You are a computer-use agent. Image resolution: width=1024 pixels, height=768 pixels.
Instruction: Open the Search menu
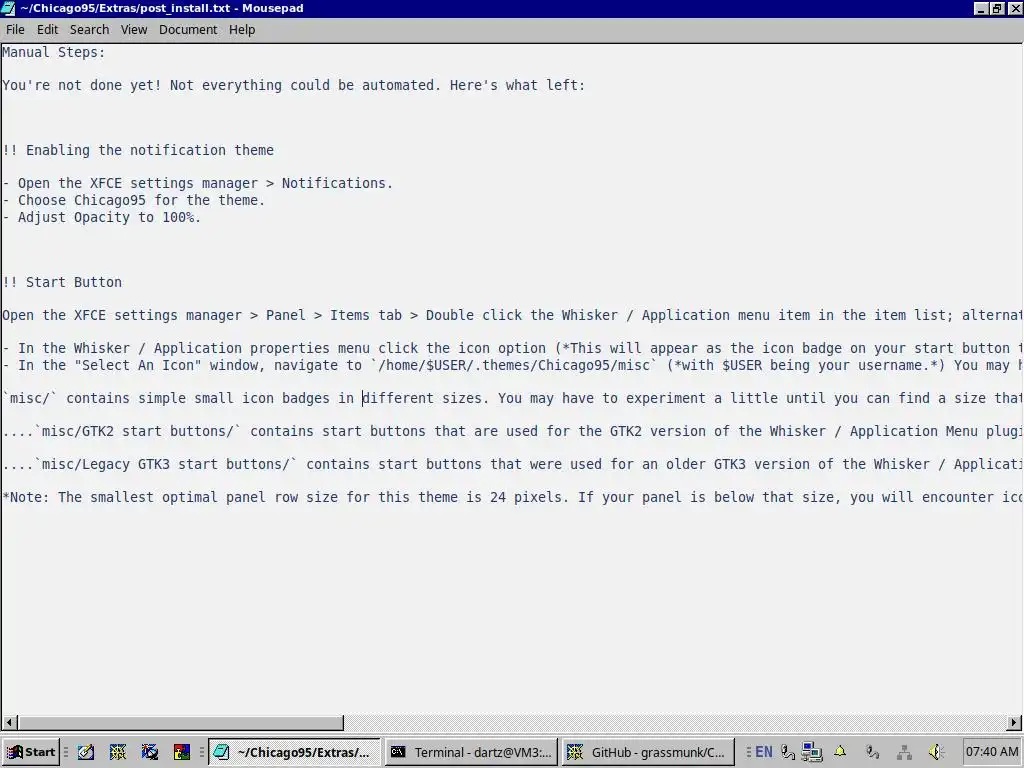pos(89,29)
